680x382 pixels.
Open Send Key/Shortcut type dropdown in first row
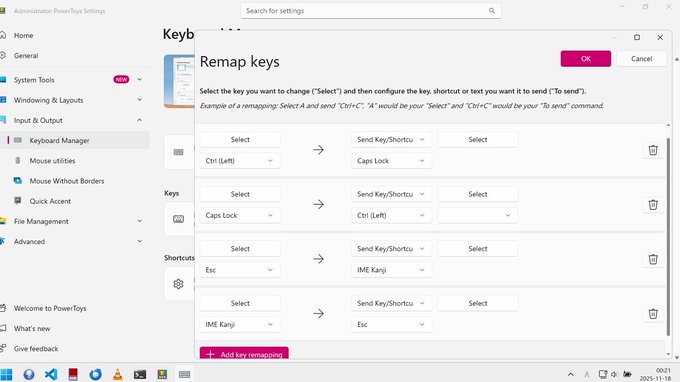pos(391,140)
